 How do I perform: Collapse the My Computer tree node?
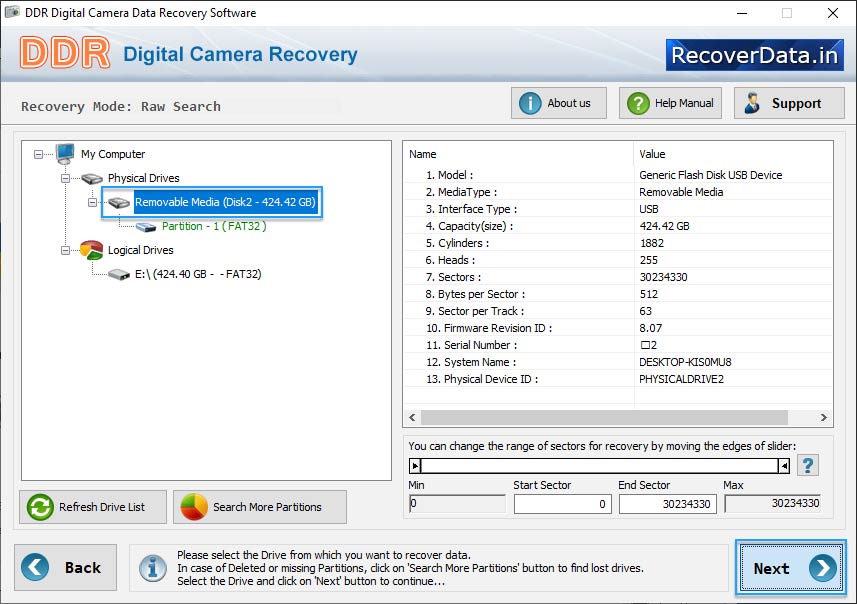[x=38, y=155]
